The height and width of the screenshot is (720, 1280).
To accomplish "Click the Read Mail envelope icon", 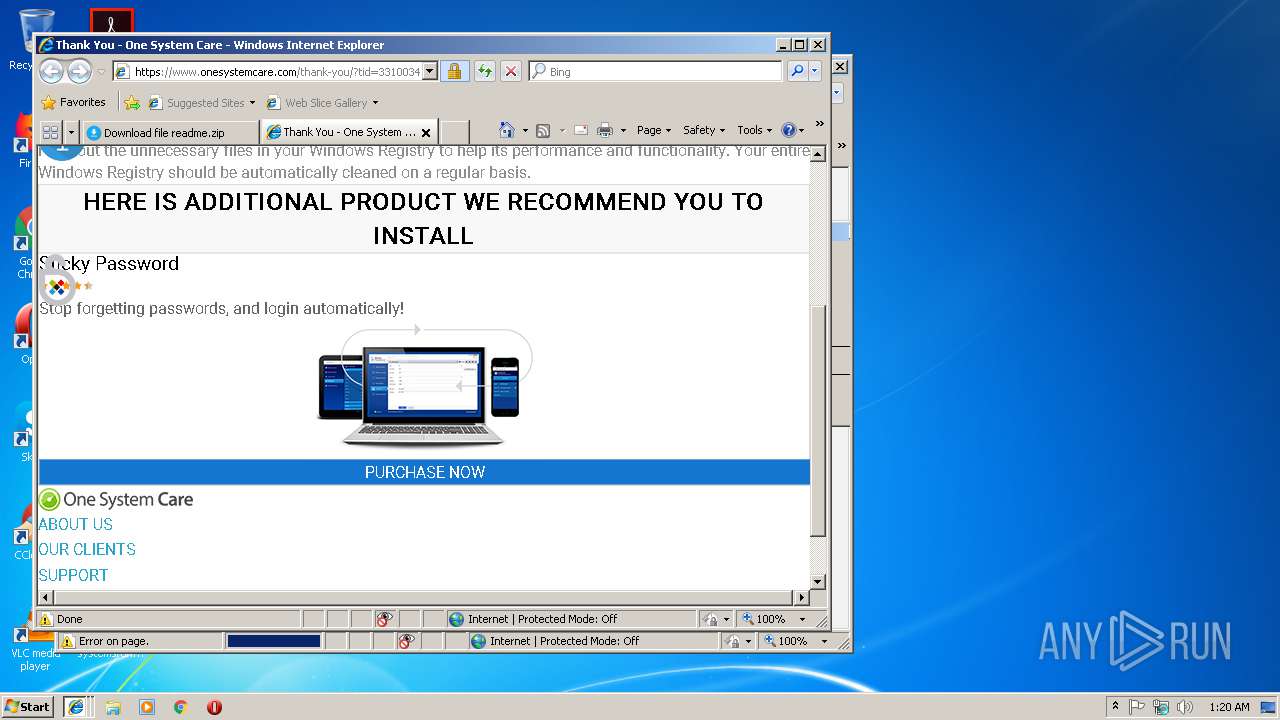I will [x=580, y=130].
